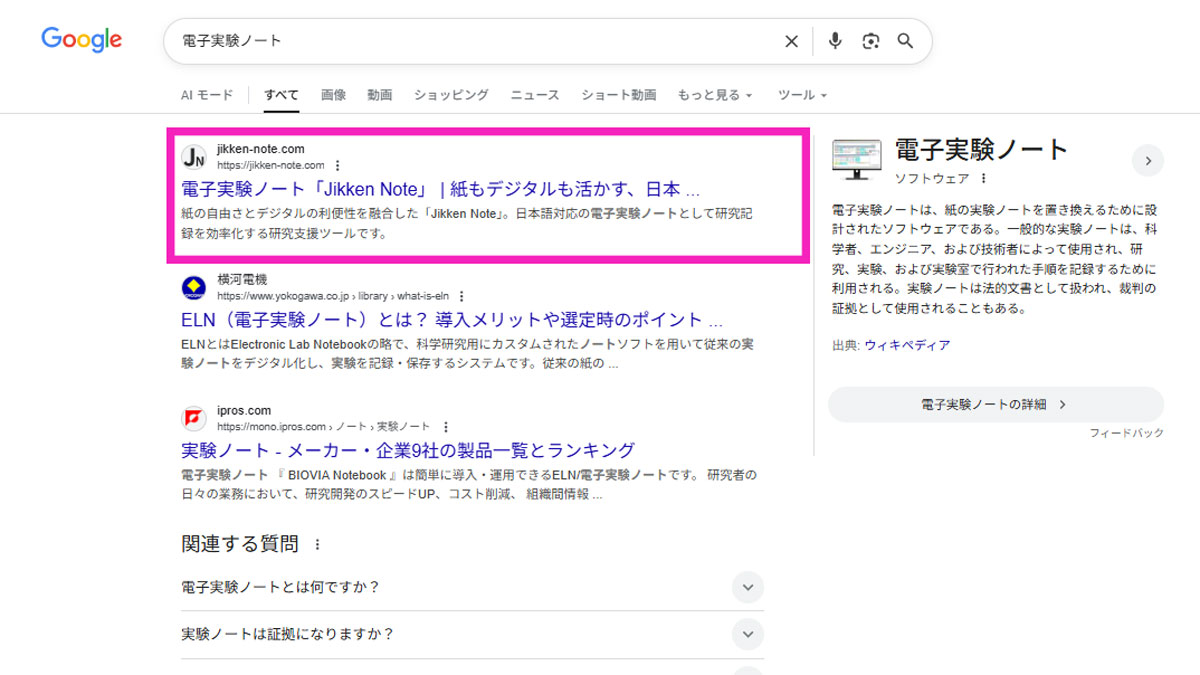This screenshot has height=675, width=1200.
Task: Open the three-dot menu for the mono.ipros.com result
Action: pyautogui.click(x=445, y=426)
